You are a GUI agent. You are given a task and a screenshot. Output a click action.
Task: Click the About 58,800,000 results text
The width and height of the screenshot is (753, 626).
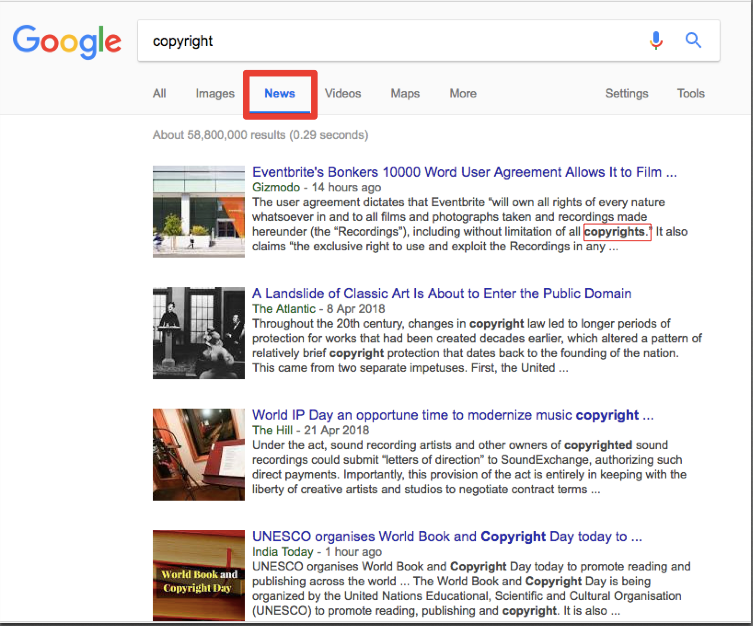click(x=260, y=135)
